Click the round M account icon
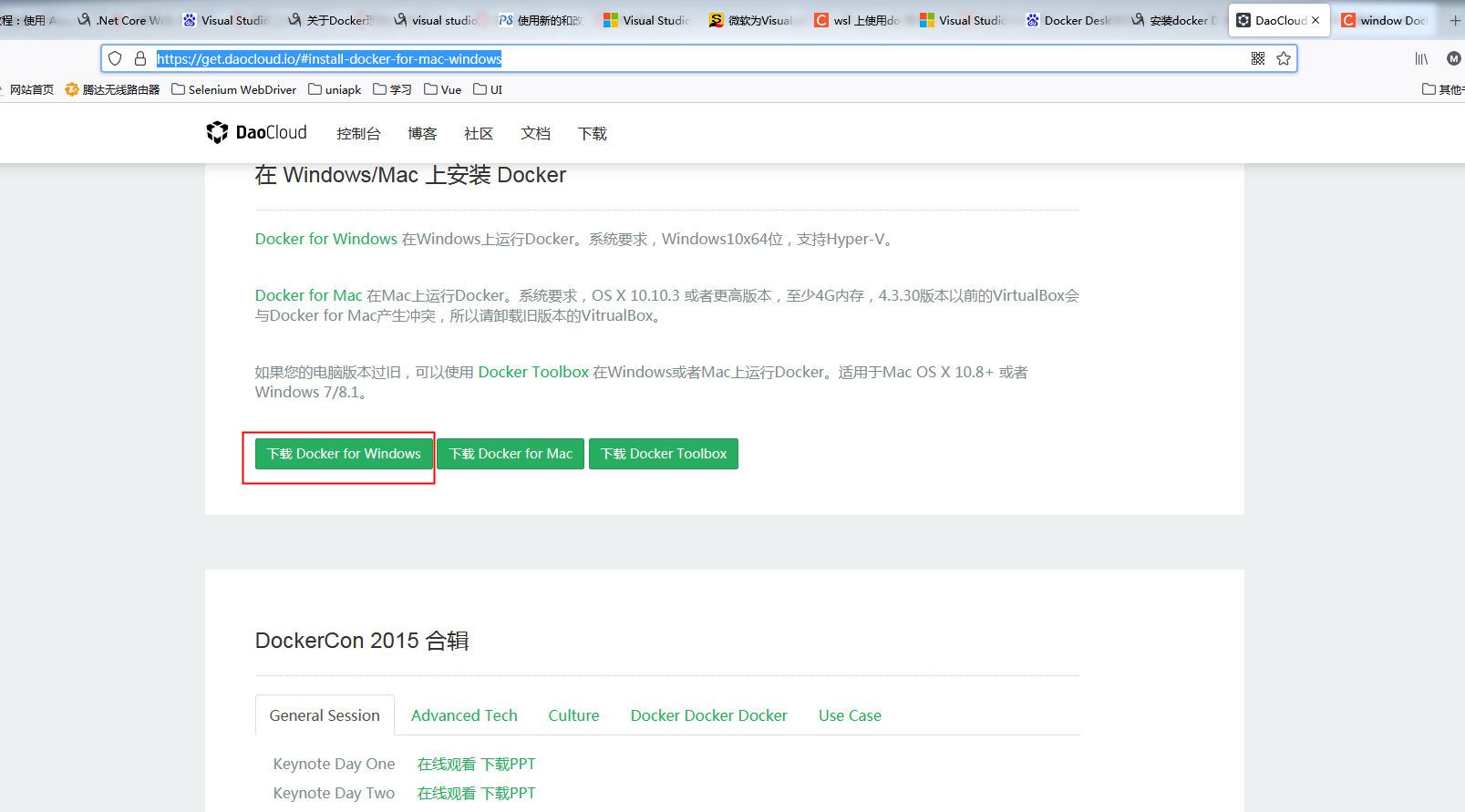This screenshot has width=1465, height=812. coord(1454,59)
